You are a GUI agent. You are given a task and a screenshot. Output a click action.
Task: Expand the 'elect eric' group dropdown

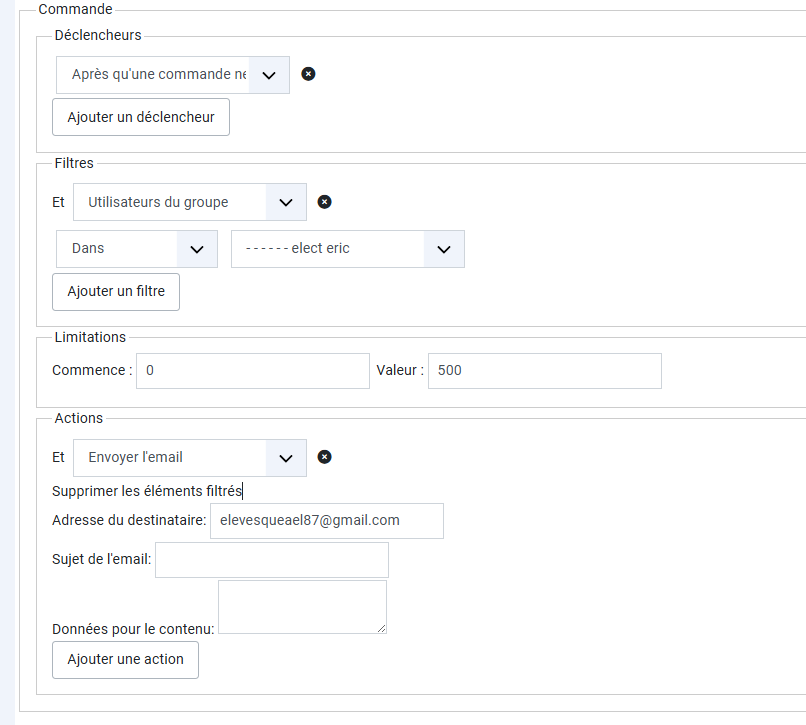click(x=347, y=248)
